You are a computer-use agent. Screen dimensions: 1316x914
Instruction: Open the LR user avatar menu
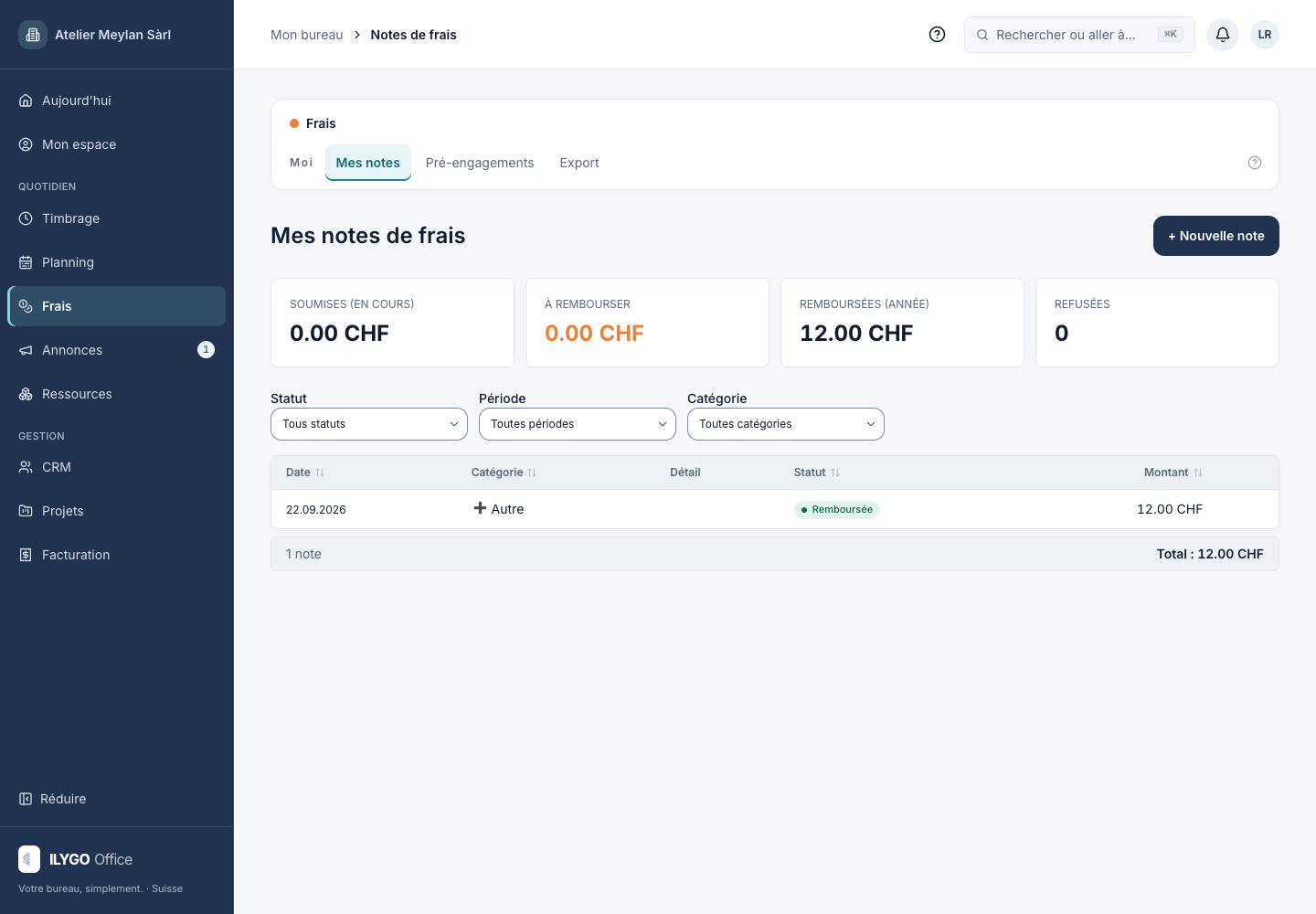tap(1265, 35)
